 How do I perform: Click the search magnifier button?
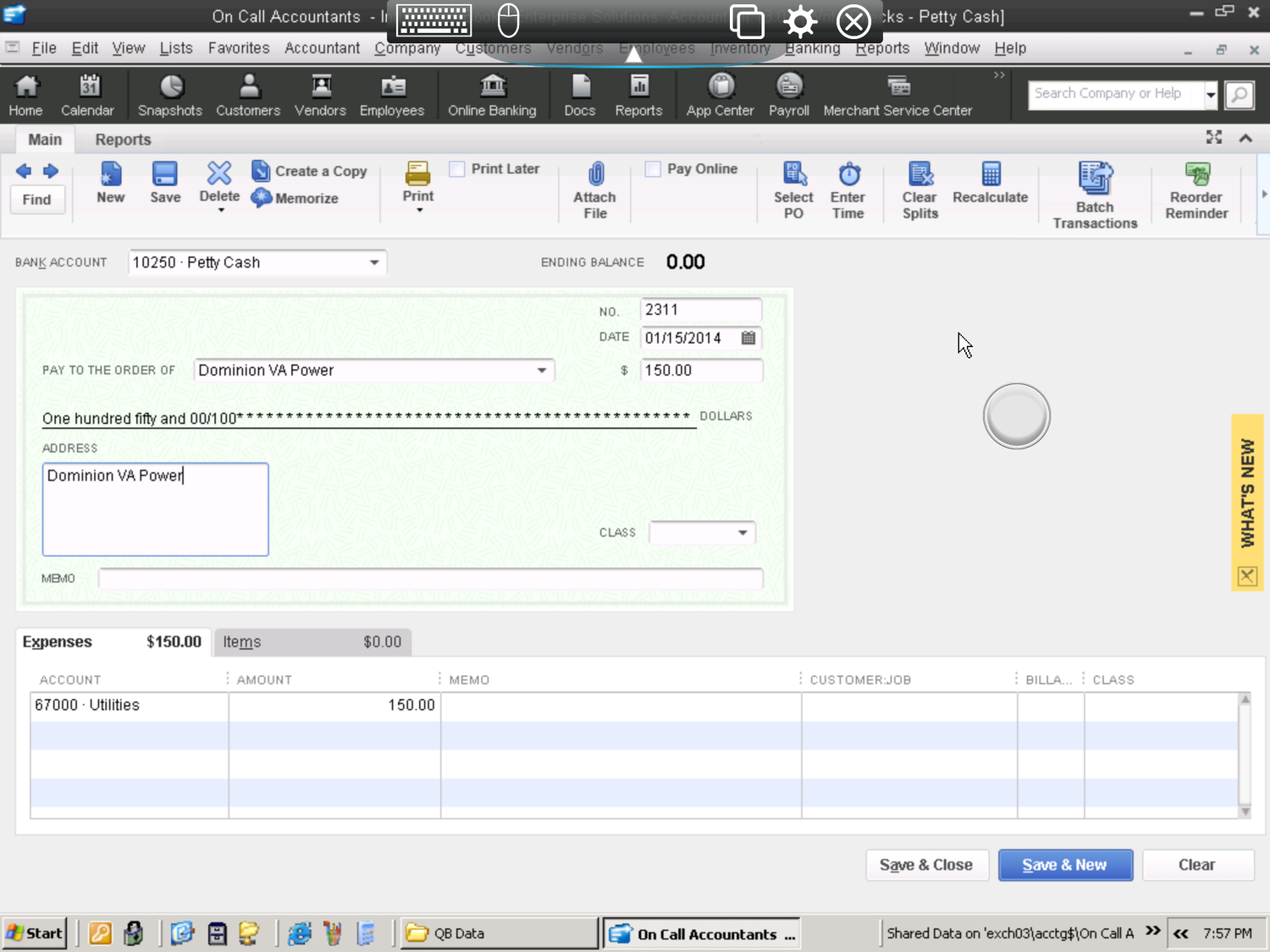pos(1240,94)
